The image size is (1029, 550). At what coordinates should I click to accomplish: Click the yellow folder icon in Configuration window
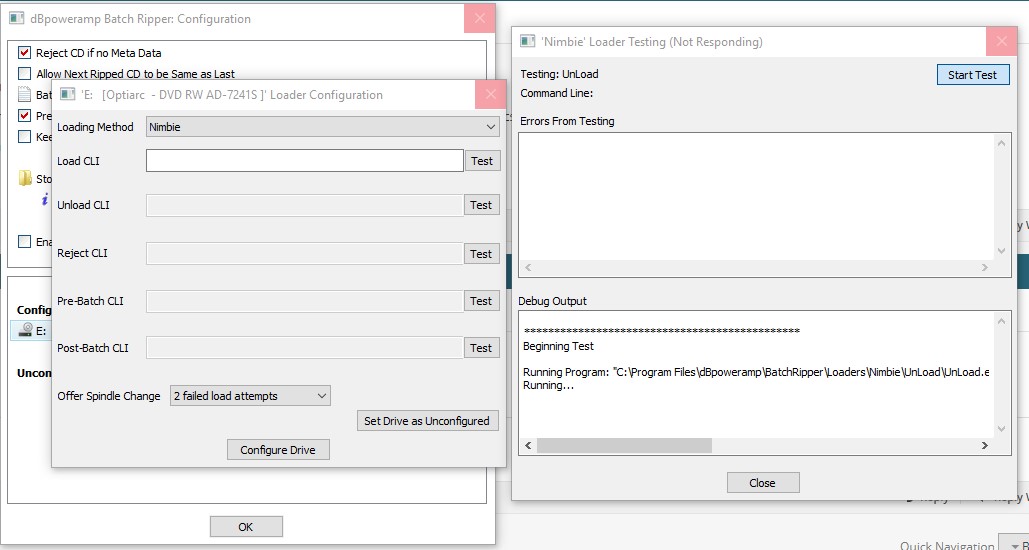[x=25, y=179]
